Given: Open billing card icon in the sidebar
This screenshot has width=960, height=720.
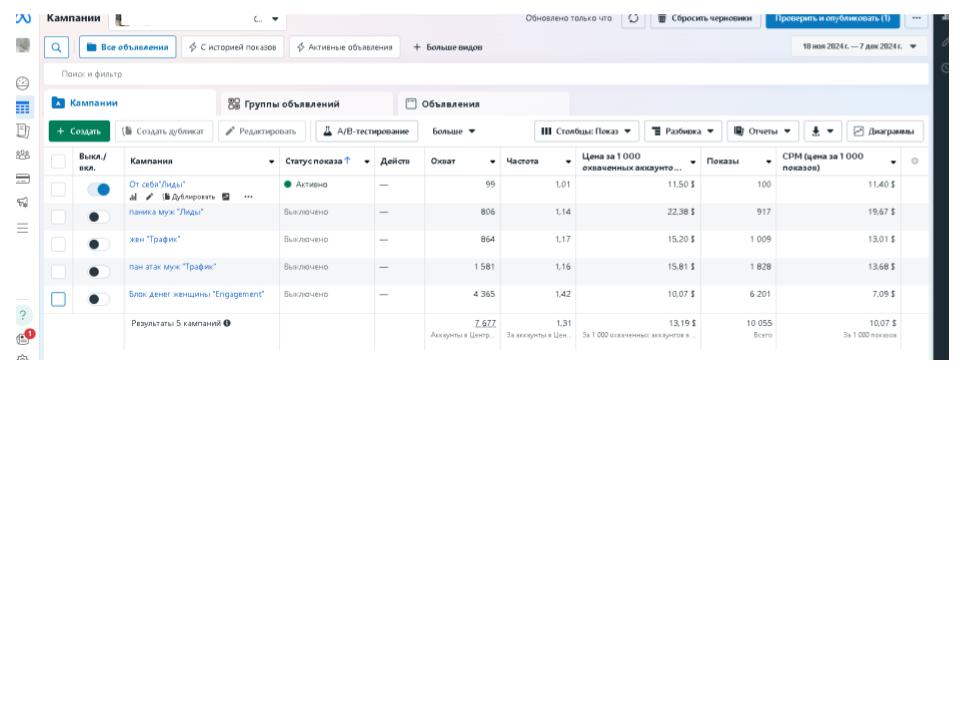Looking at the screenshot, I should coord(23,179).
